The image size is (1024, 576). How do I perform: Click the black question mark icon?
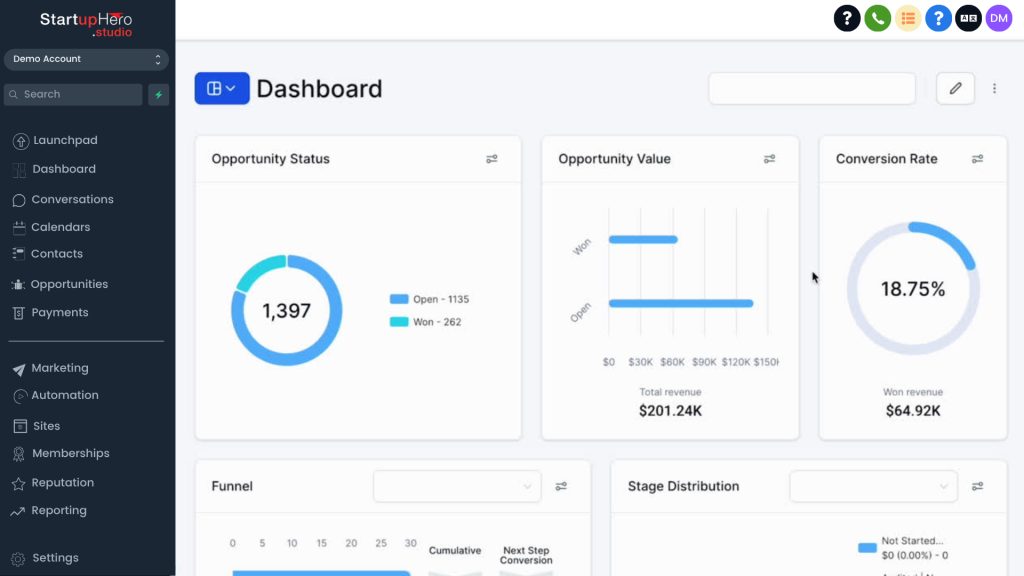(x=847, y=18)
